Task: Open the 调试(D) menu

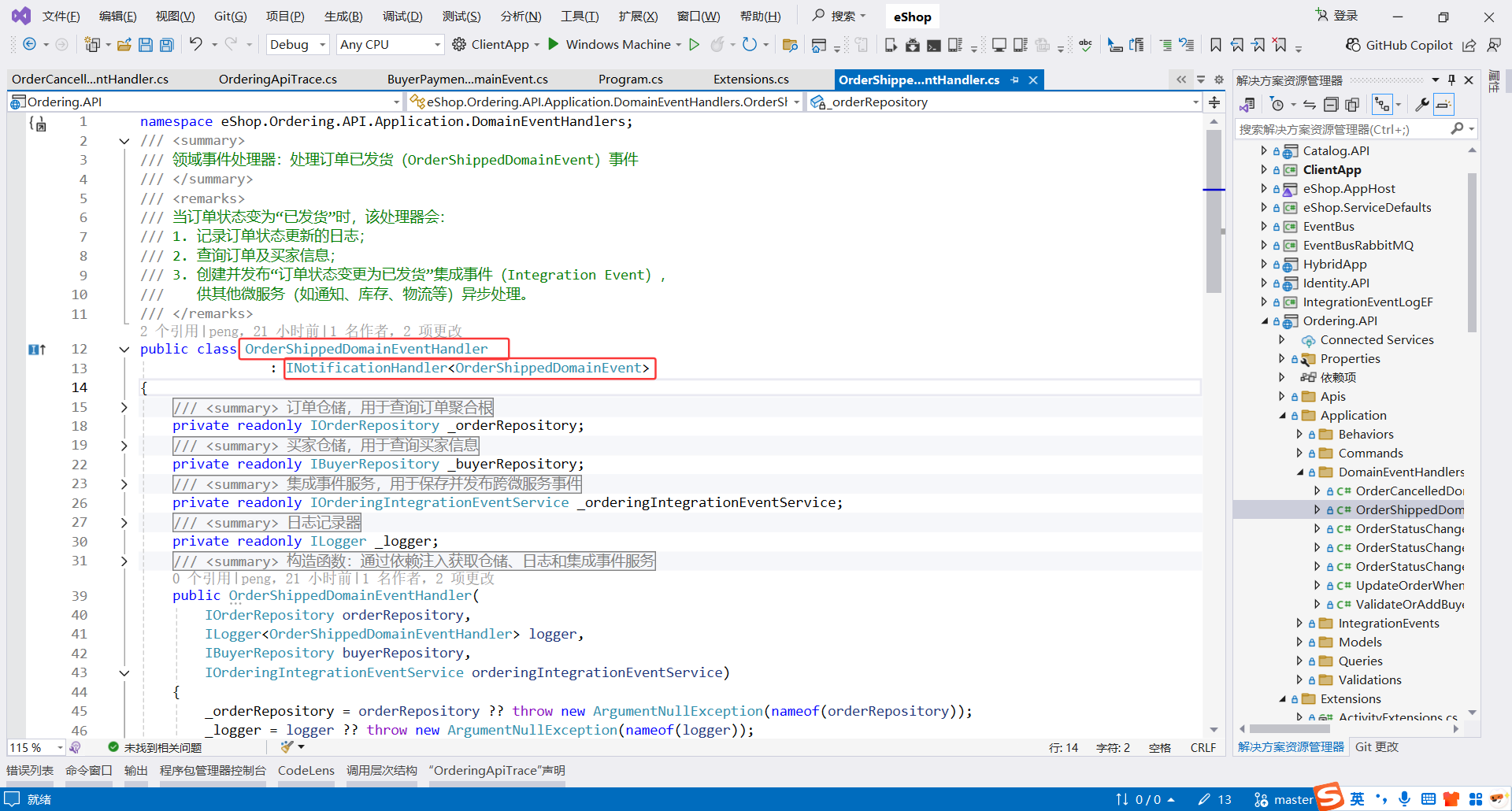Action: (x=402, y=17)
